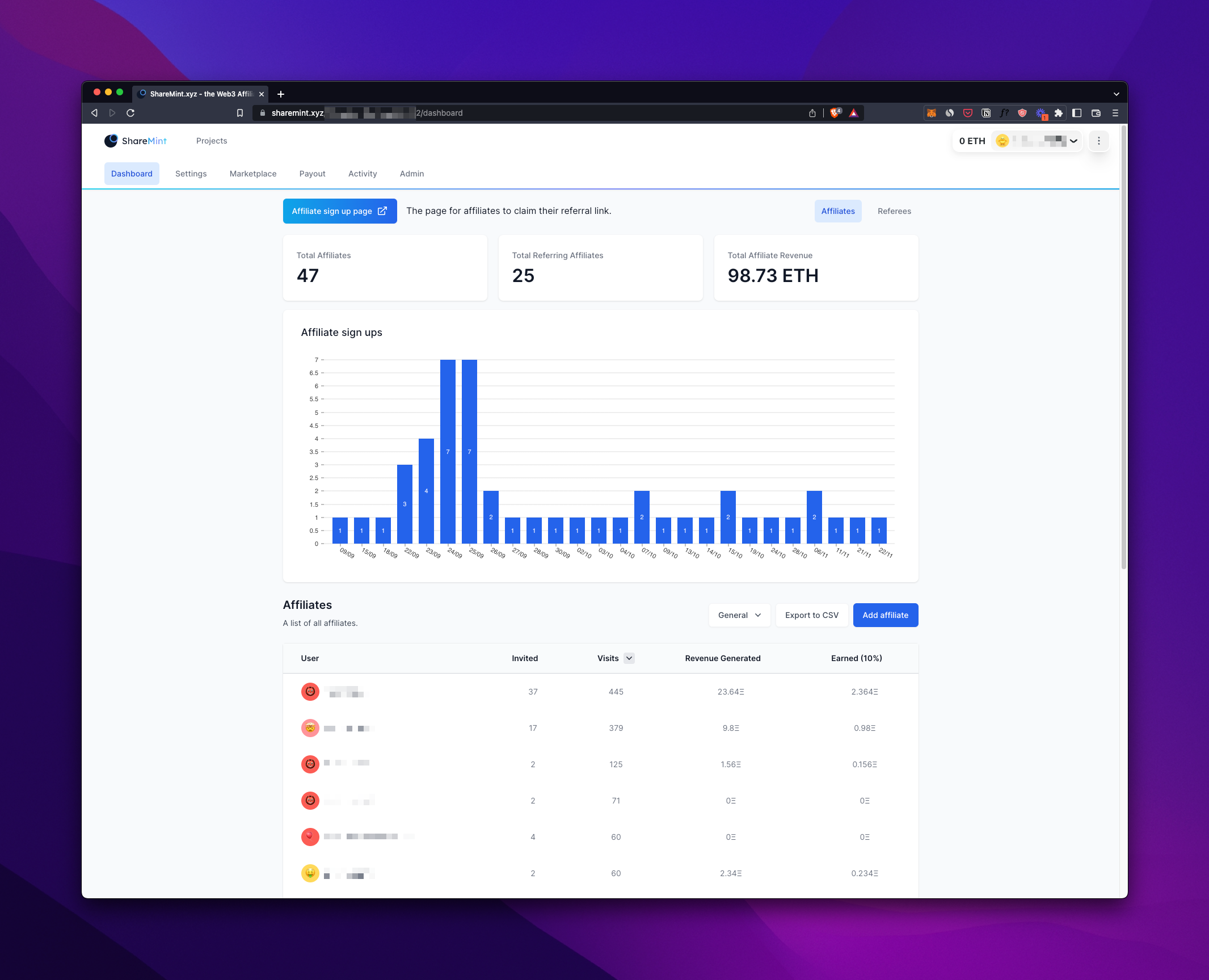Toggle the Visits column sort arrow
Screen dimensions: 1209x980
pyautogui.click(x=629, y=658)
